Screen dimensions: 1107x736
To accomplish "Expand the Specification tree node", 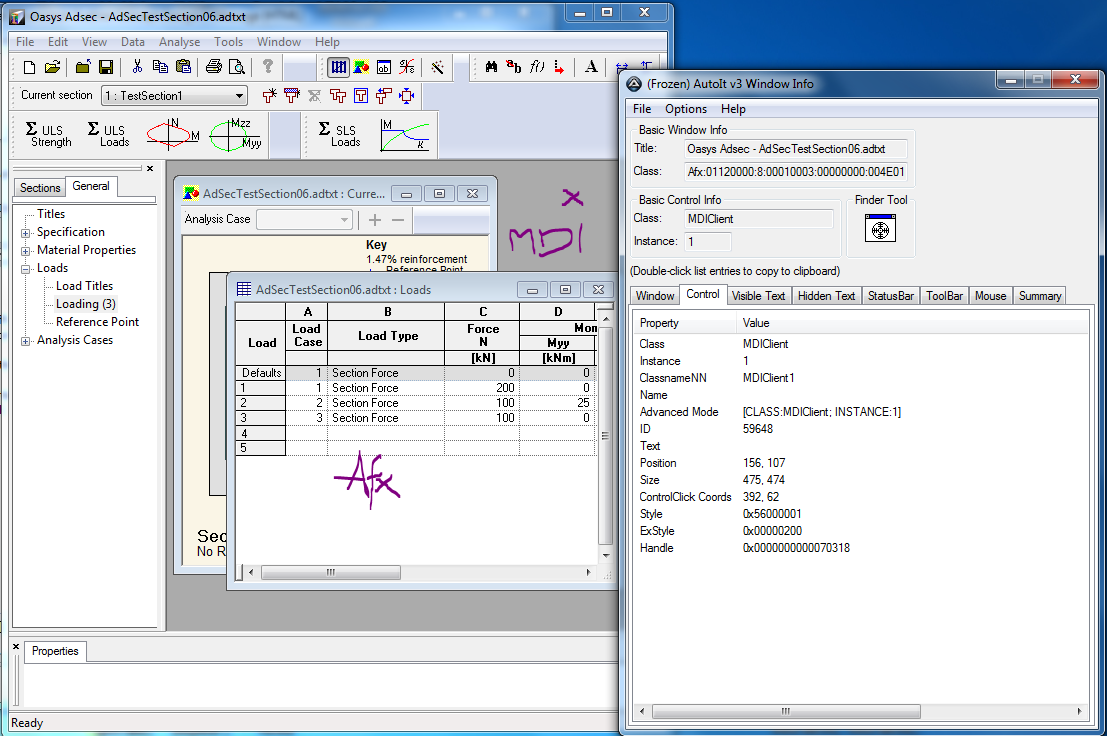I will (x=25, y=233).
